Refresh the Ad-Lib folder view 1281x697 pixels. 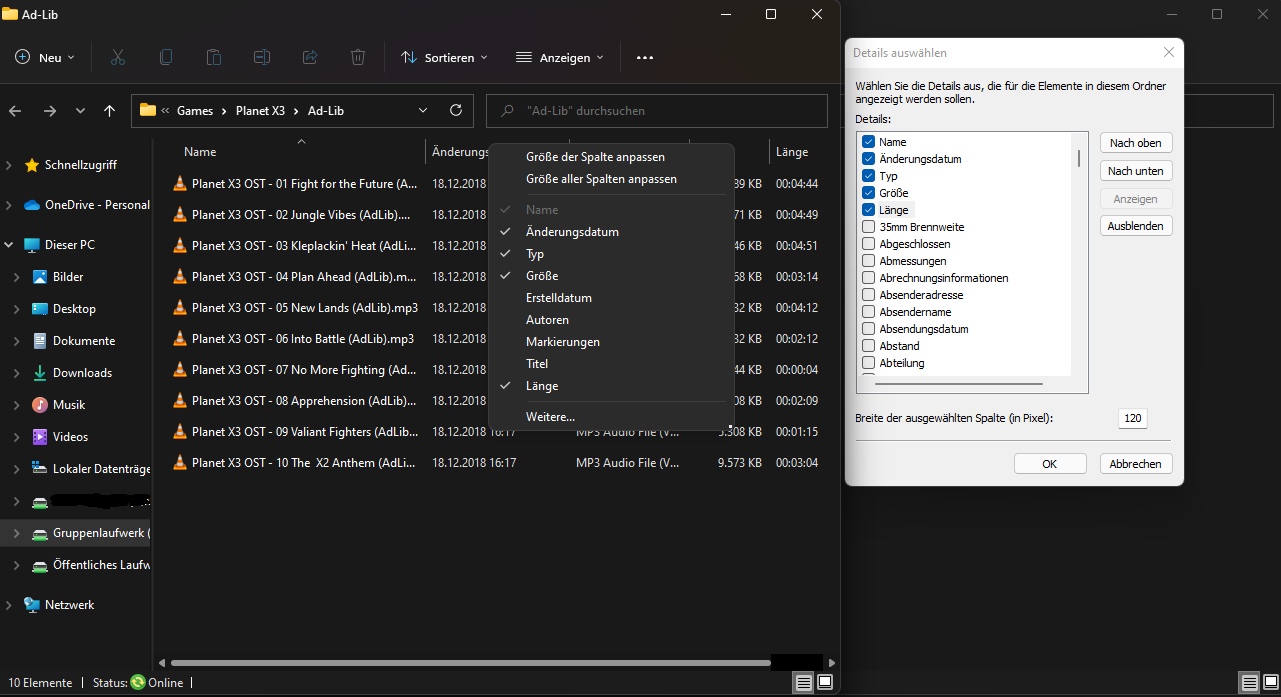pos(456,110)
